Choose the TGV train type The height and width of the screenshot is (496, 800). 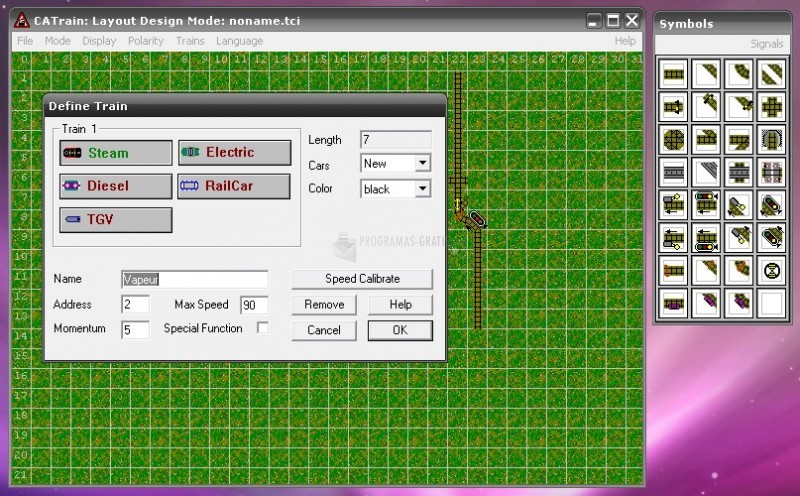click(116, 219)
